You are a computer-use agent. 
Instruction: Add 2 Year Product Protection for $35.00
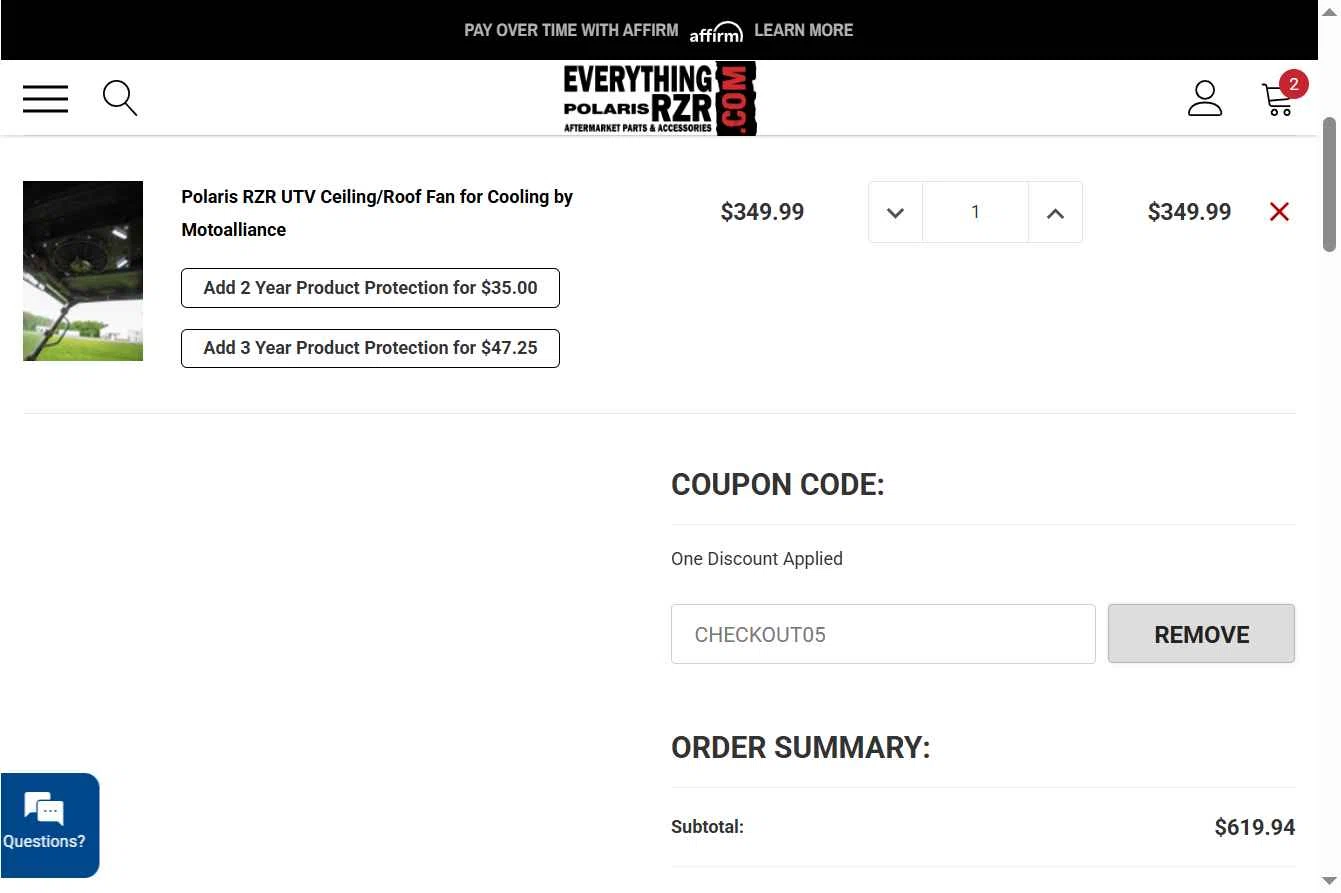370,288
